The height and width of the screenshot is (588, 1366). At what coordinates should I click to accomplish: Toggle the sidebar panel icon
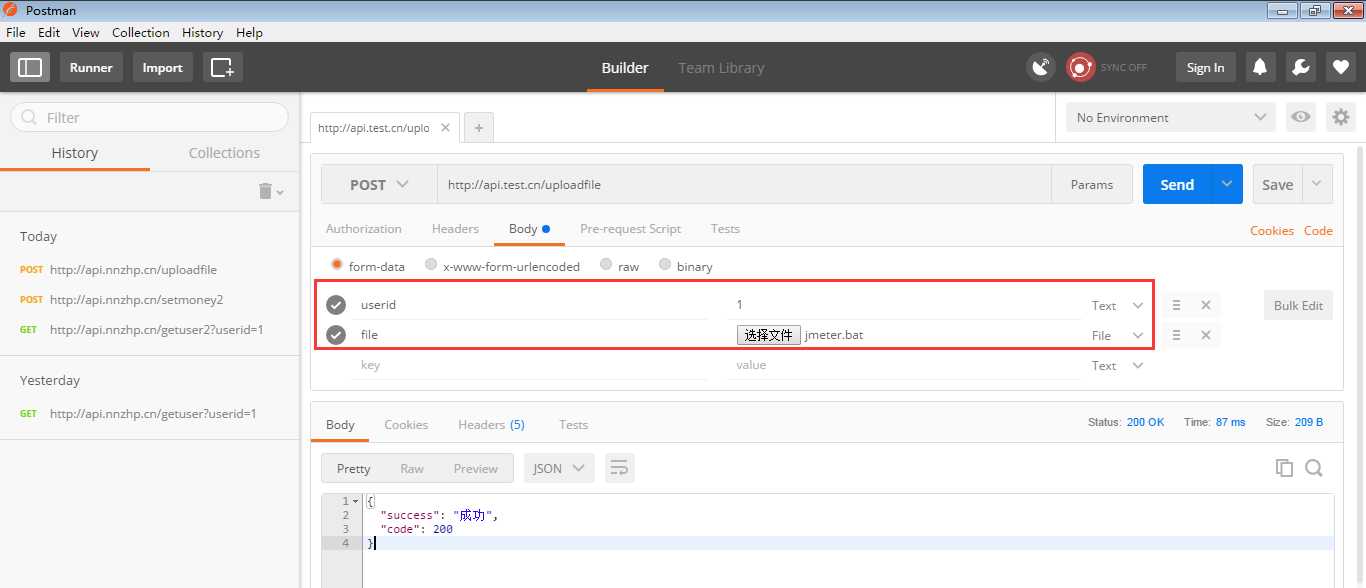[x=30, y=67]
